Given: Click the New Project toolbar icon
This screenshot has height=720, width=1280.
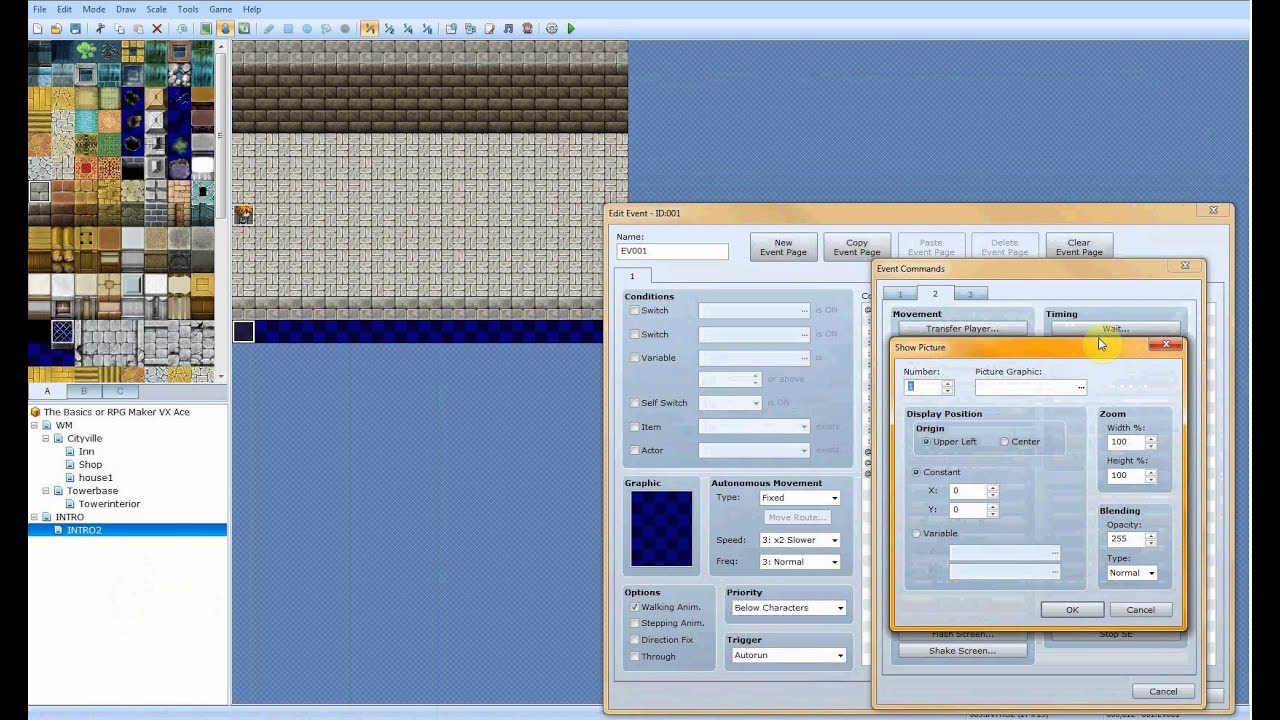Looking at the screenshot, I should coord(37,29).
